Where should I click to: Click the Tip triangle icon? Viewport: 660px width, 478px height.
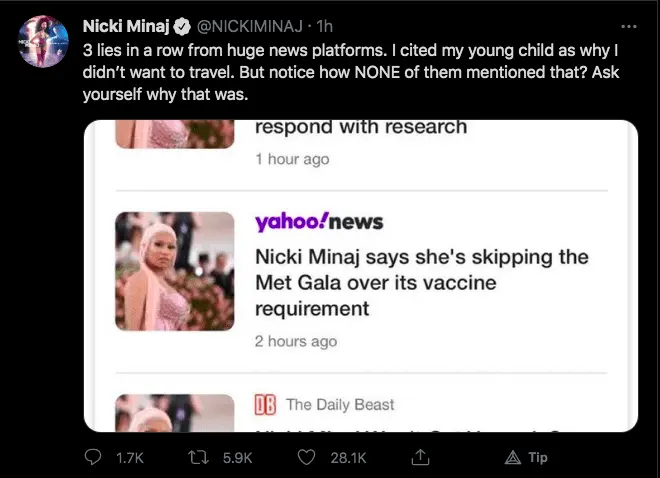click(x=511, y=457)
